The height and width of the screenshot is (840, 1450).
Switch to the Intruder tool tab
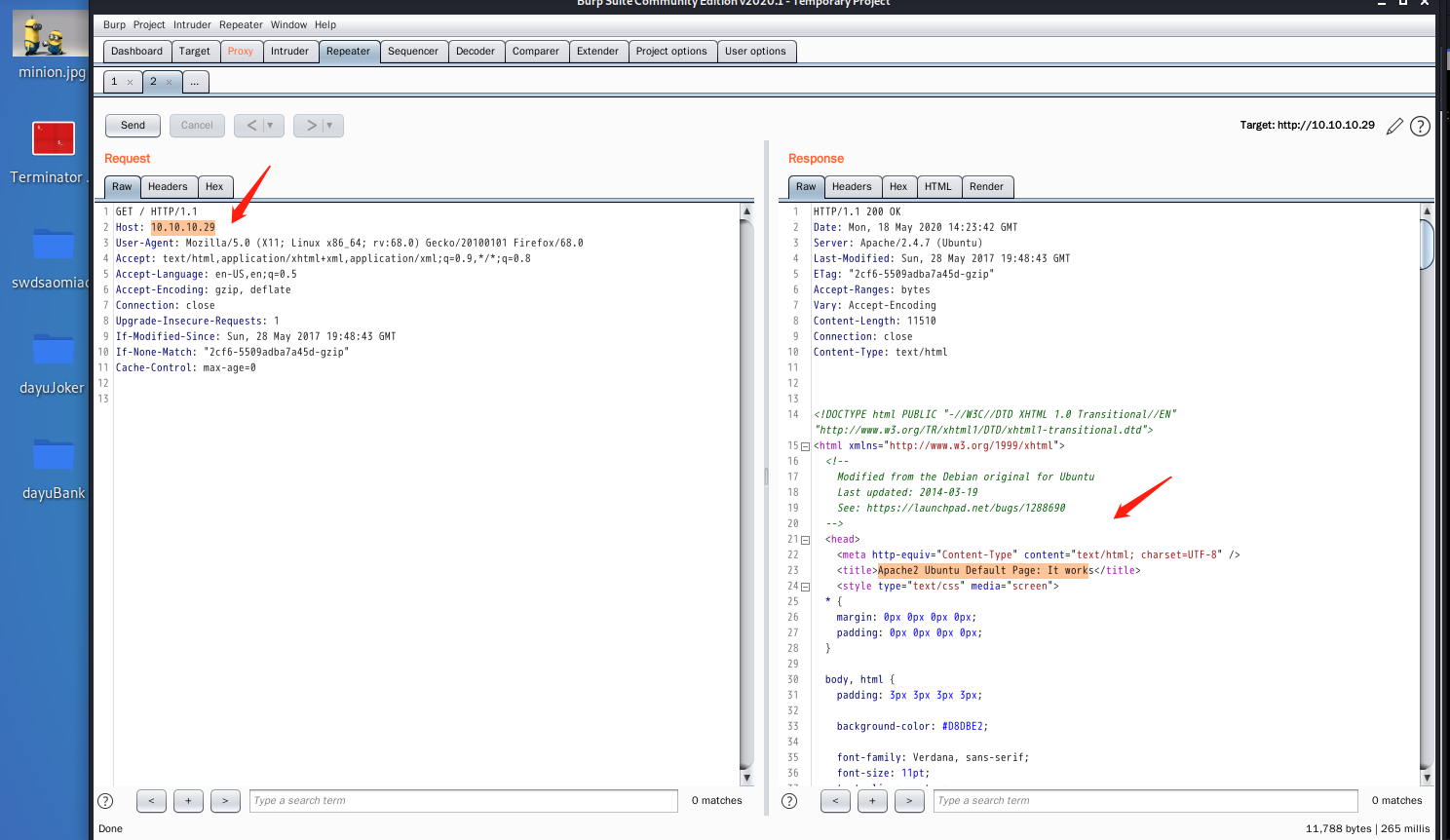coord(289,52)
